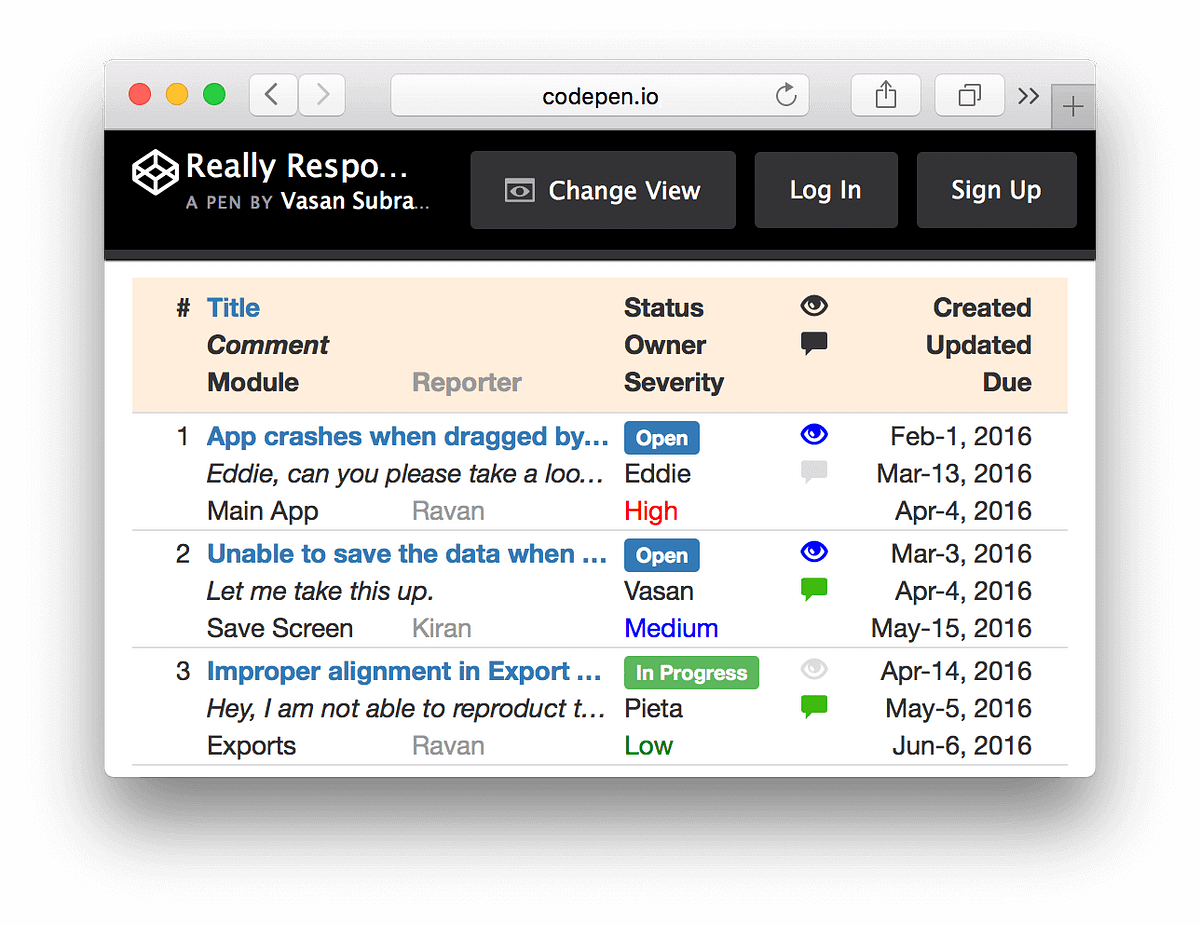
Task: Open the Safari share menu
Action: 885,96
